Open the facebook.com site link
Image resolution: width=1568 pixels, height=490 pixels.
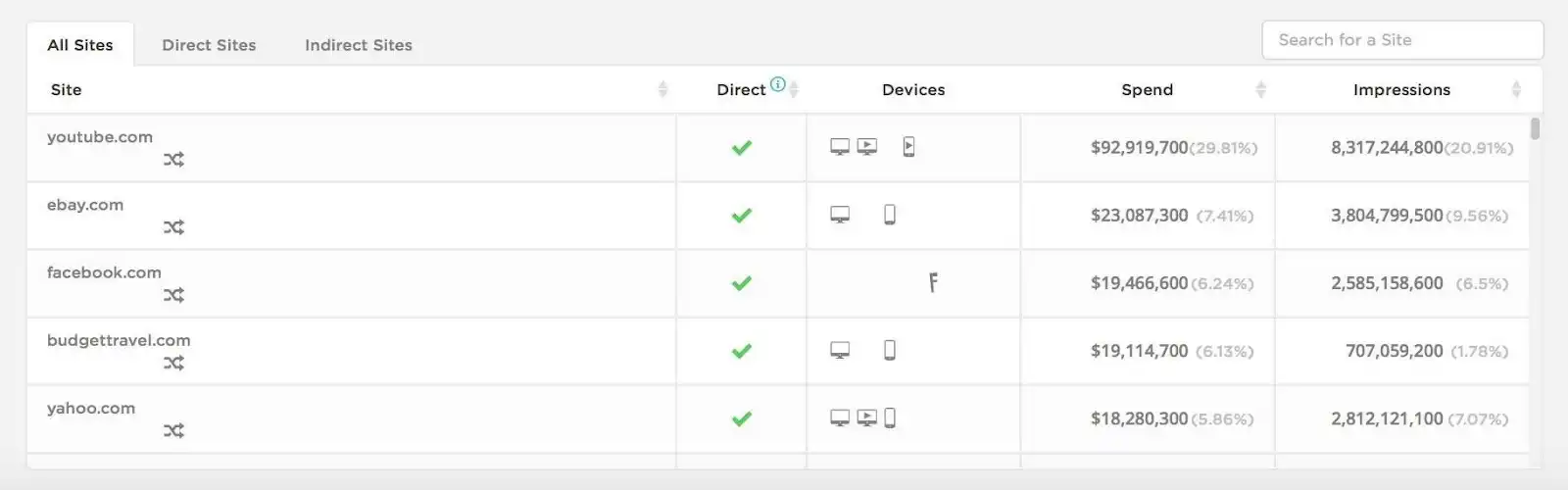[104, 272]
